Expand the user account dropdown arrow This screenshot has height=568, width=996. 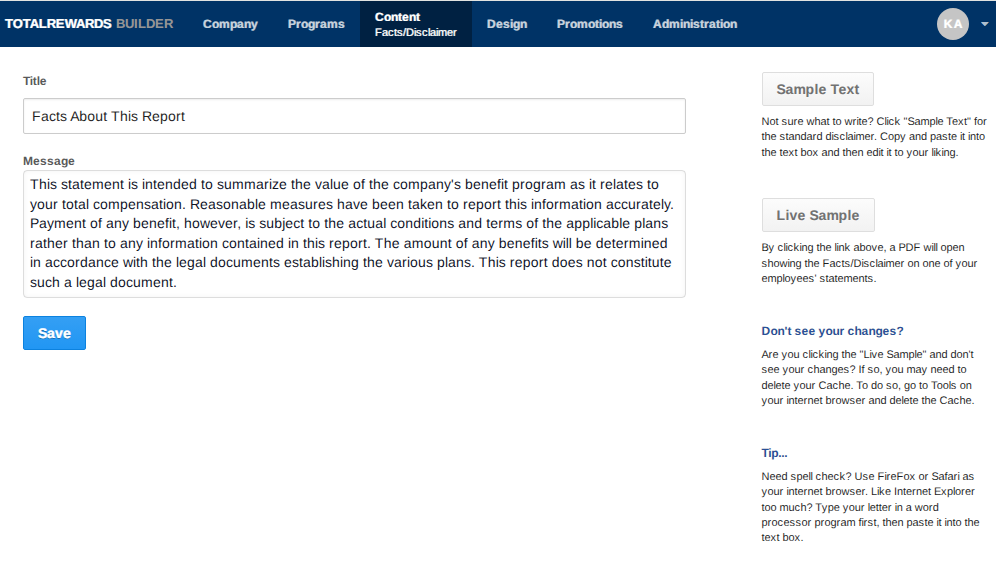985,24
